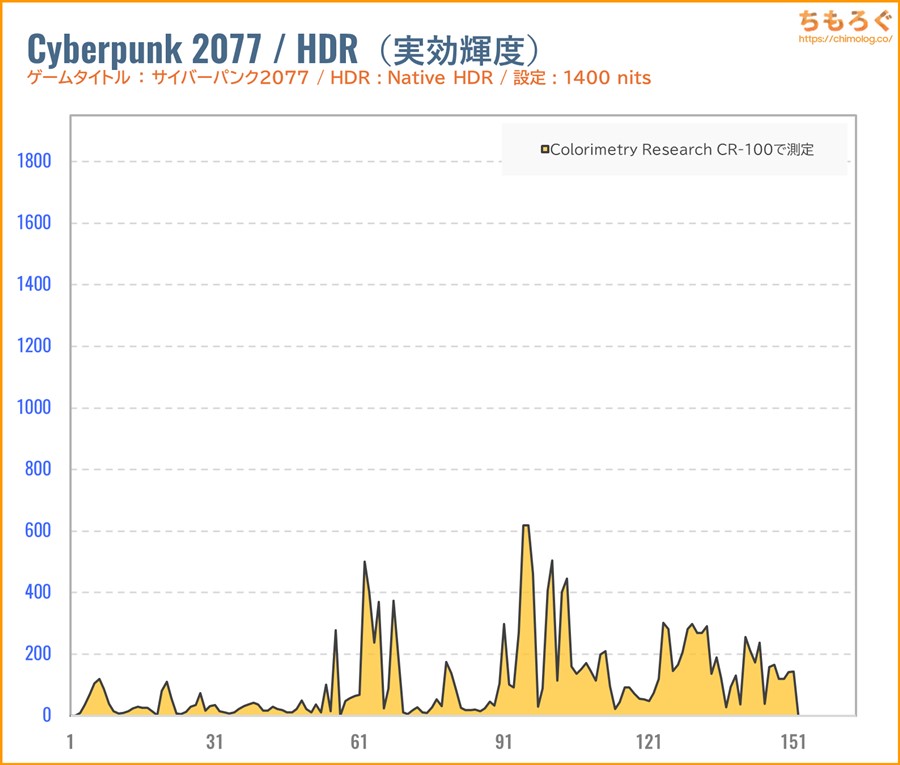Click the x-axis label 121
Image resolution: width=900 pixels, height=765 pixels.
click(x=649, y=741)
